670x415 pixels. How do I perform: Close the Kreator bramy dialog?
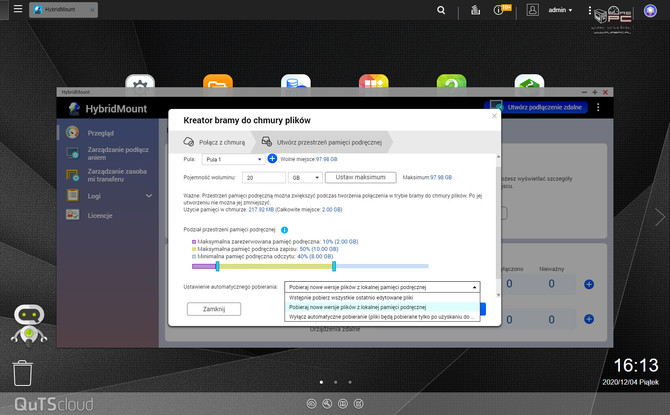494,116
